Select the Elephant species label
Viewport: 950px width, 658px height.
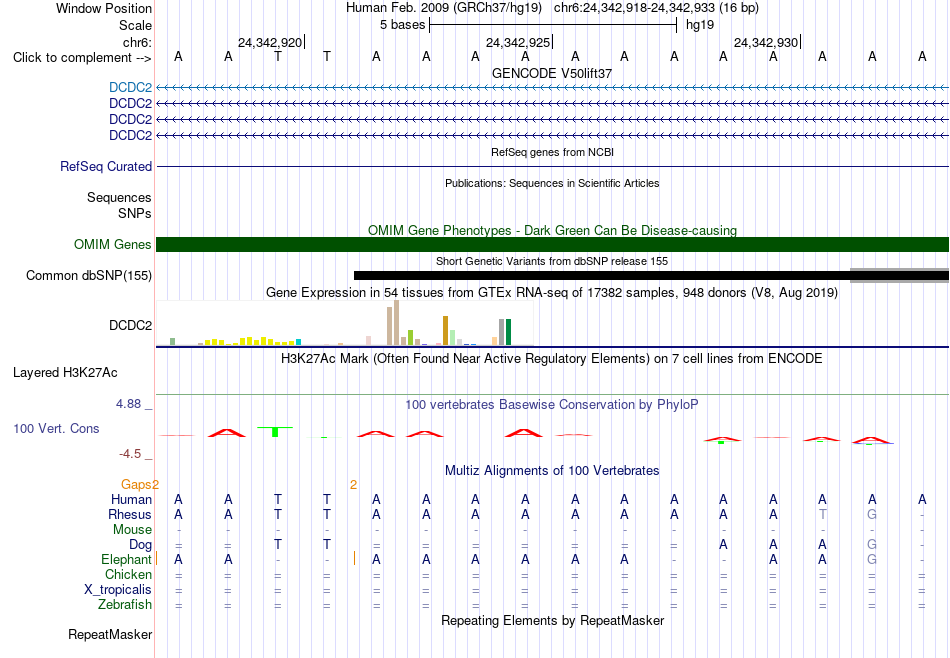[127, 559]
